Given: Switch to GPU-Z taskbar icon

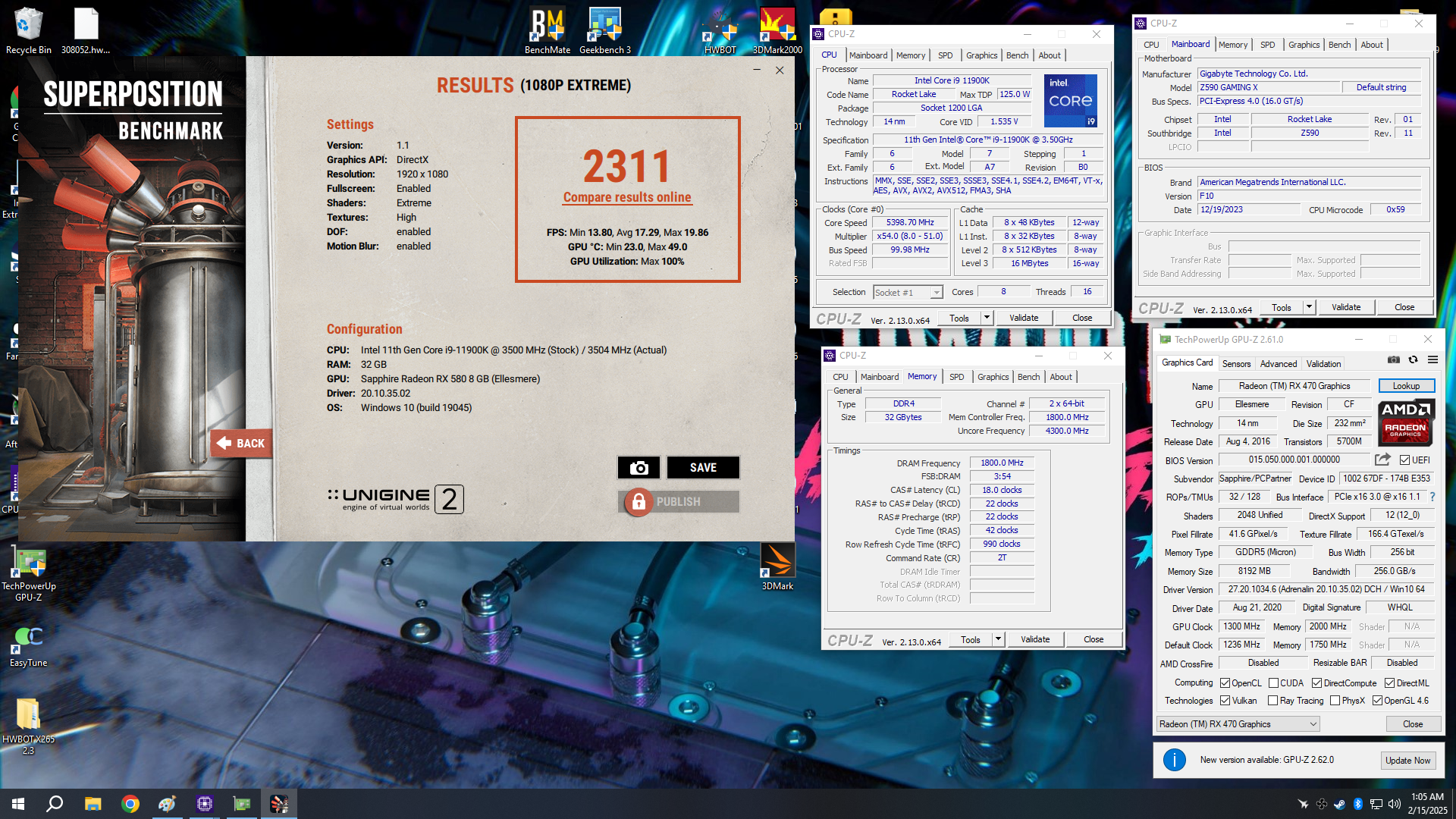Looking at the screenshot, I should coord(241,804).
